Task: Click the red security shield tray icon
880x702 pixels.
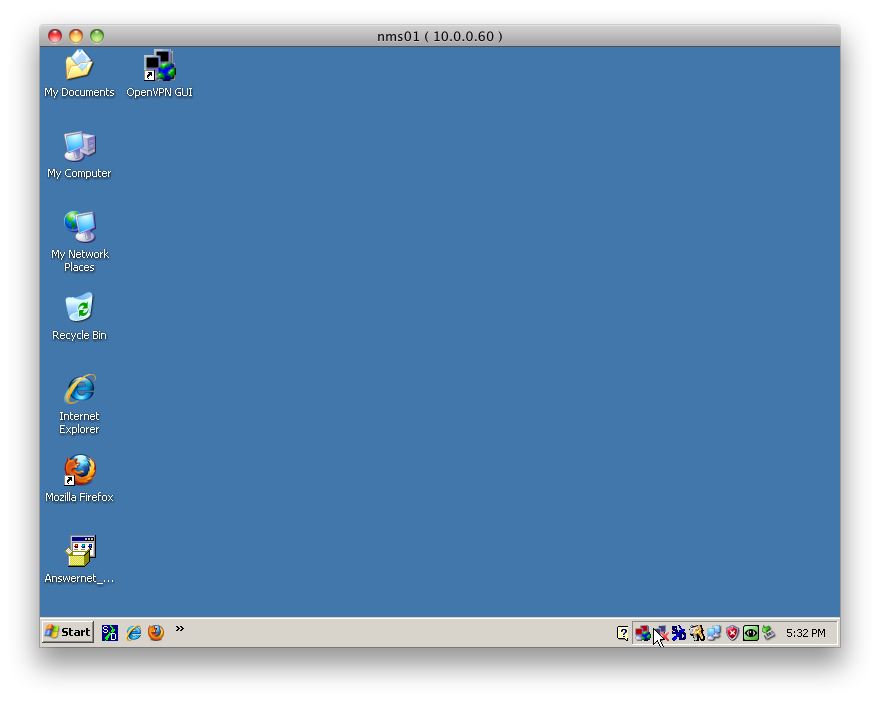Action: (x=732, y=634)
